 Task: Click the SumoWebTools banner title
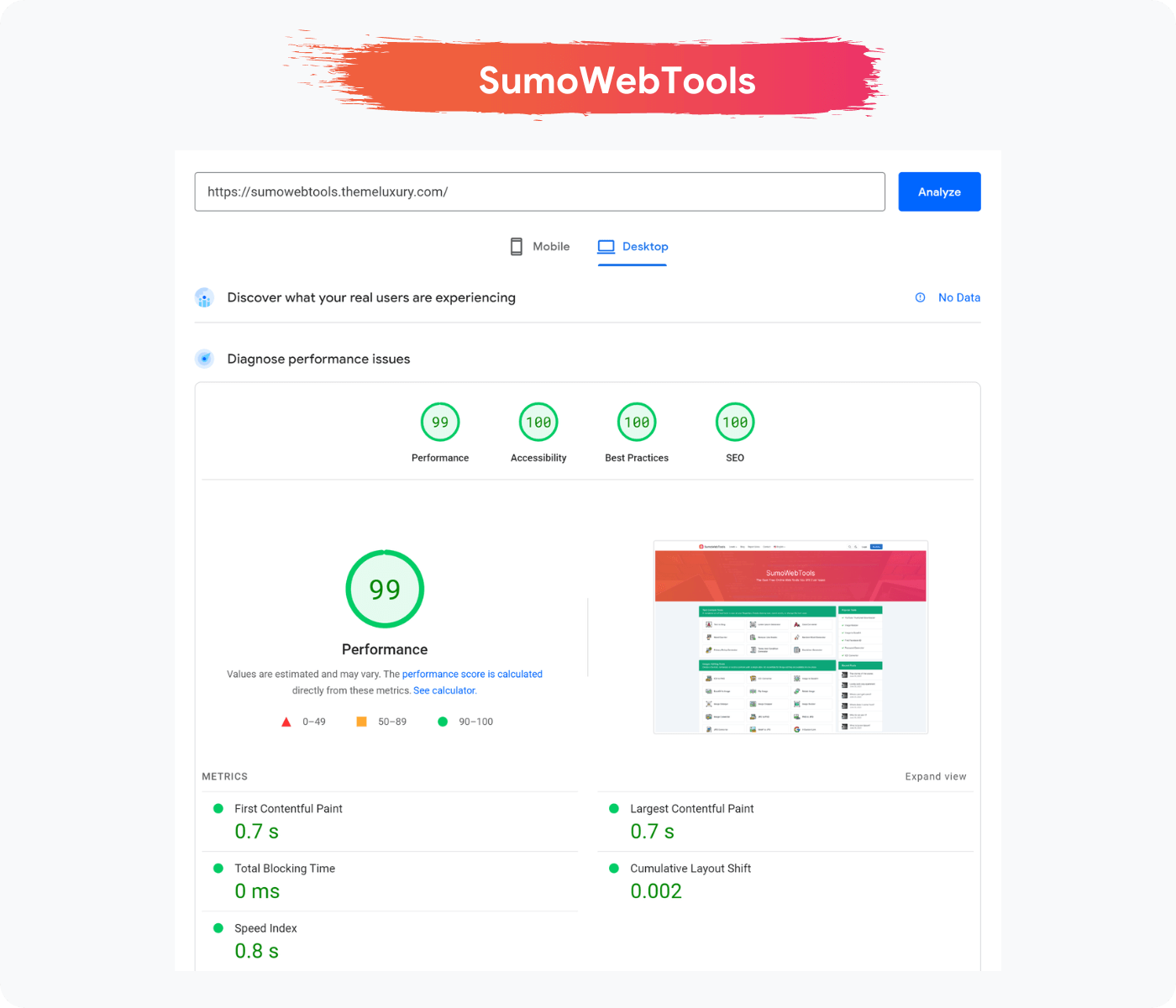click(617, 81)
